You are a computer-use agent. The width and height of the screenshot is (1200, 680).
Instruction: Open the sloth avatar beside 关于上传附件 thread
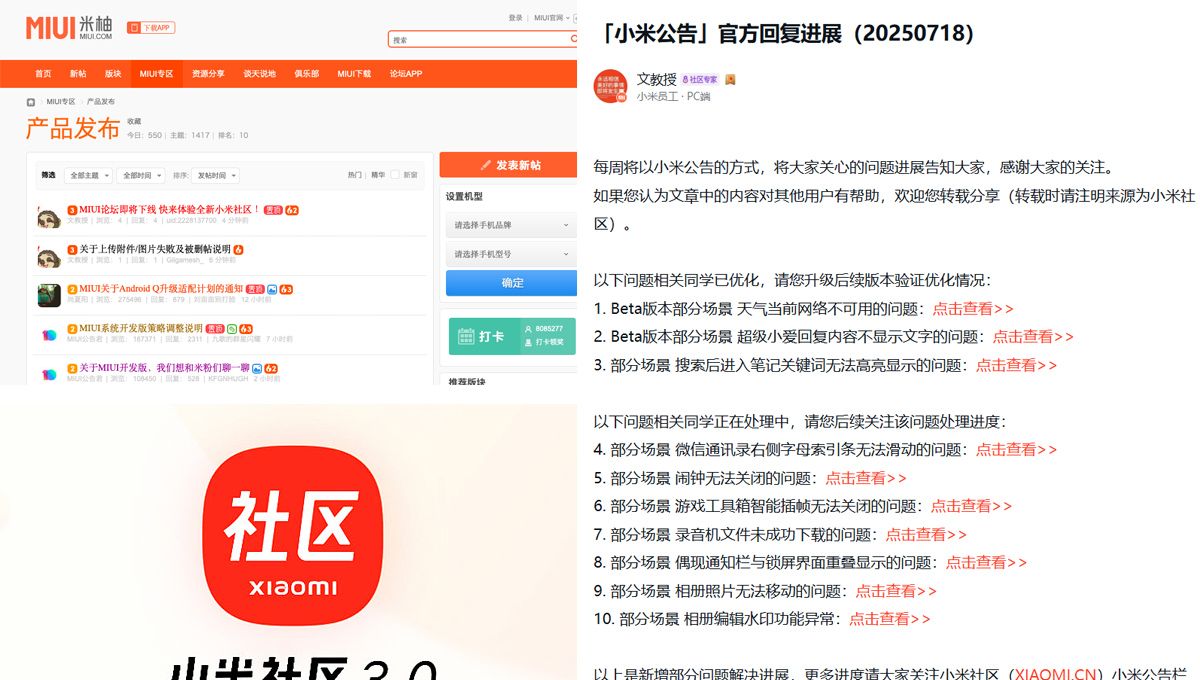pos(49,255)
